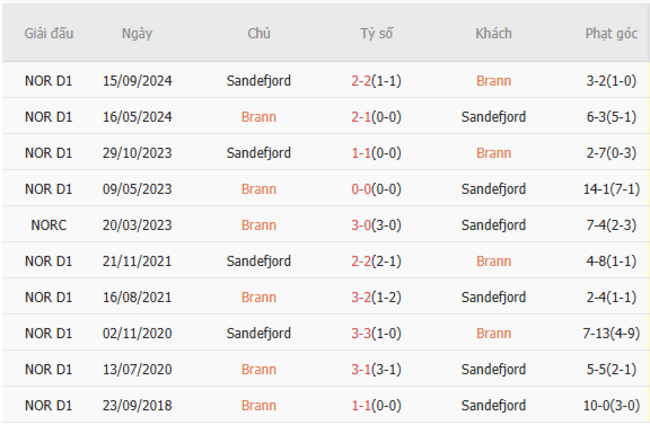Click Brann home team in the 09/05/2023 row
The height and width of the screenshot is (425, 650).
259,189
